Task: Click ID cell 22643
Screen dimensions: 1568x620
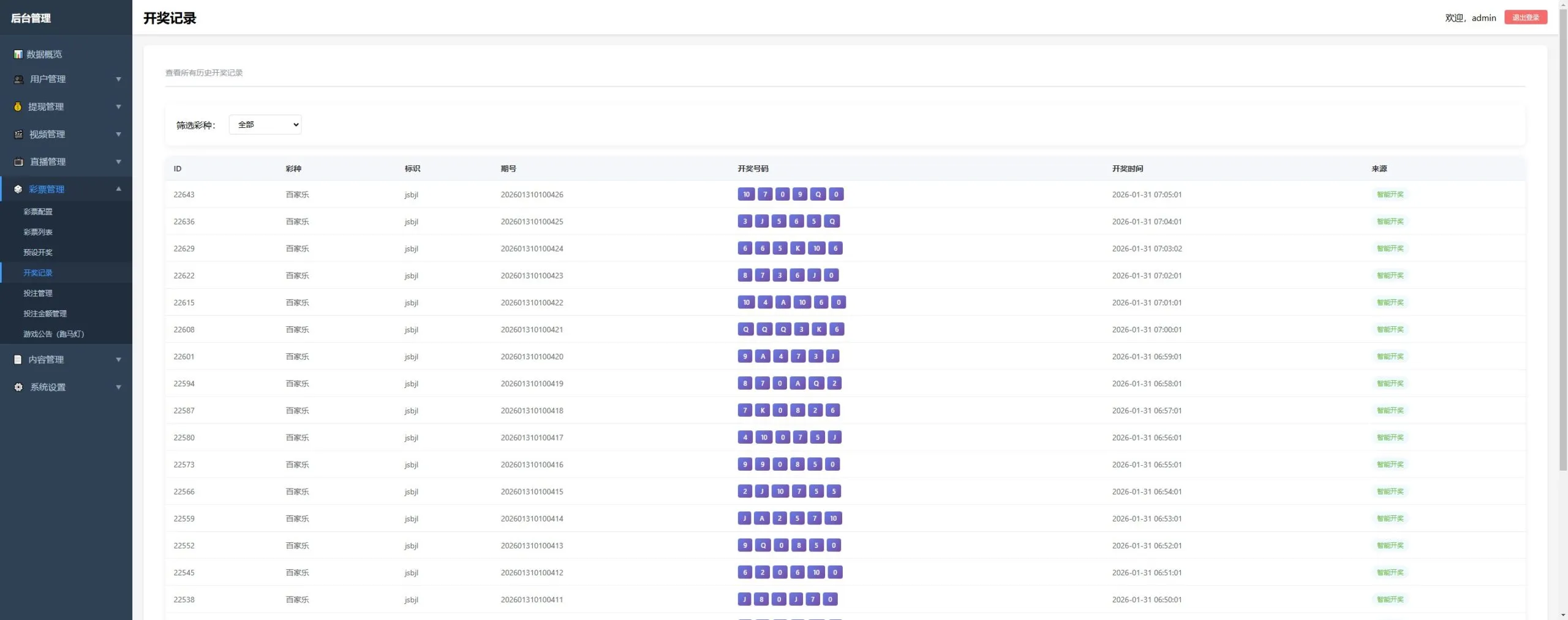Action: tap(184, 195)
